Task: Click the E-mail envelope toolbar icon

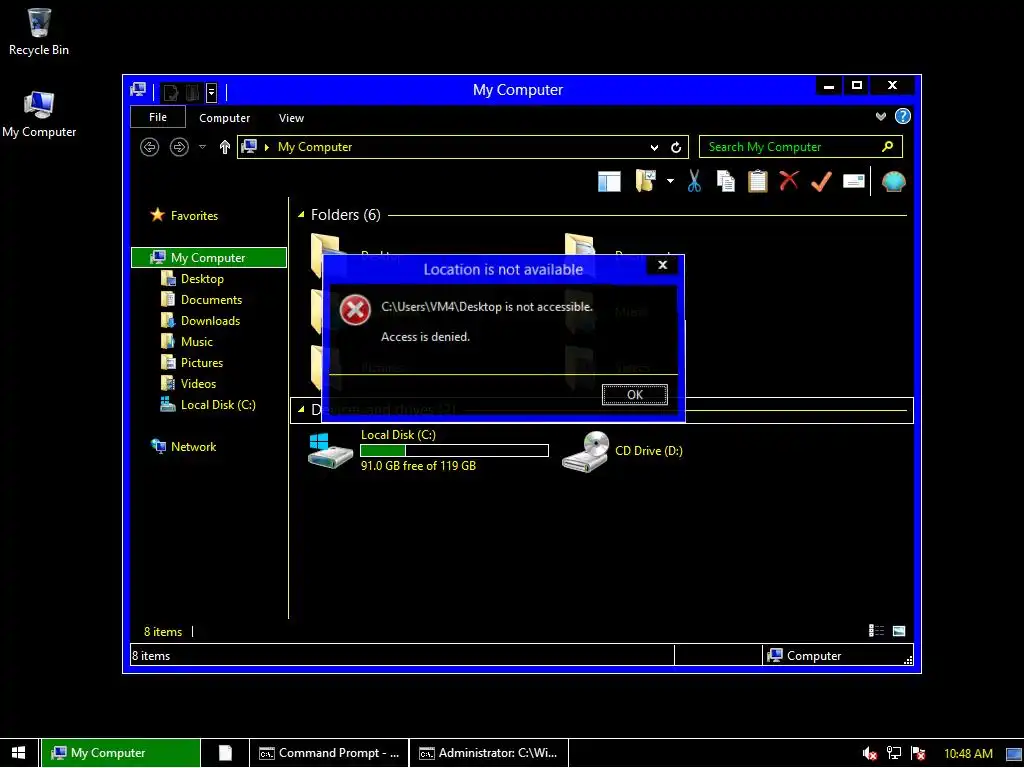Action: click(854, 181)
